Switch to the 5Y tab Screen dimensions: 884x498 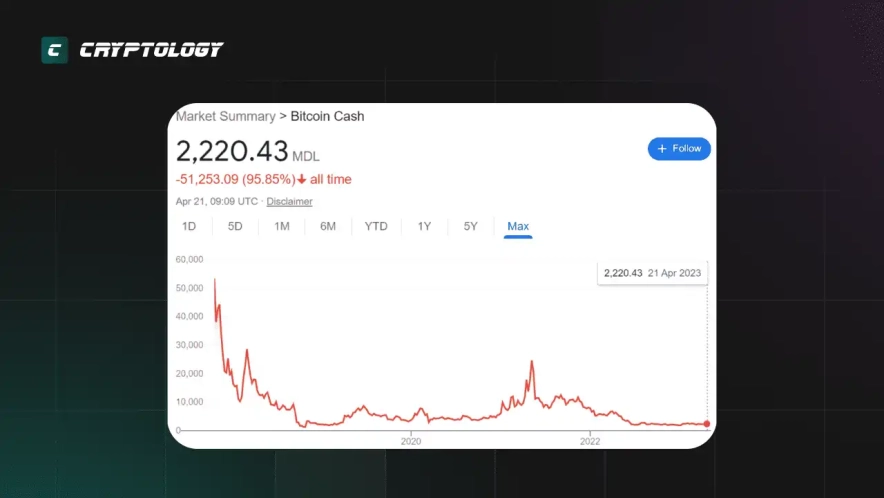coord(471,226)
